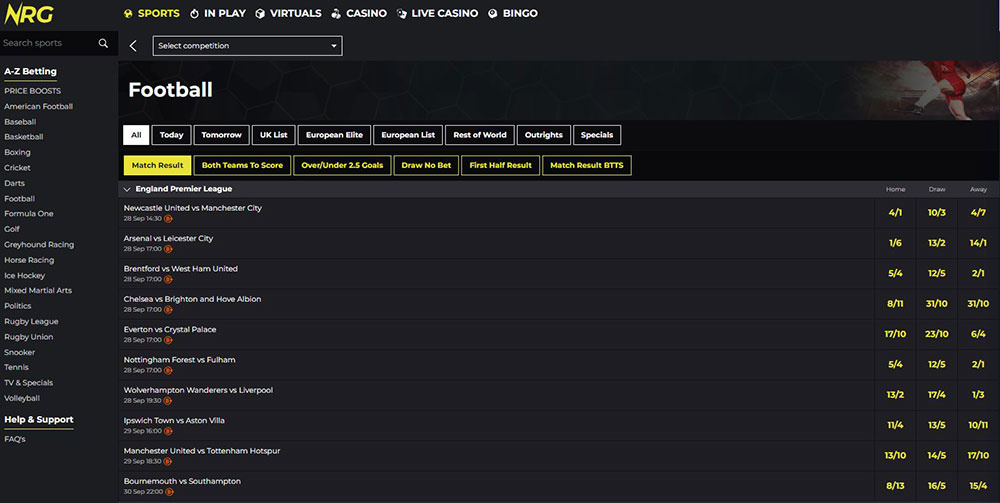The image size is (1000, 503).
Task: Select the UK List tab
Action: [274, 135]
